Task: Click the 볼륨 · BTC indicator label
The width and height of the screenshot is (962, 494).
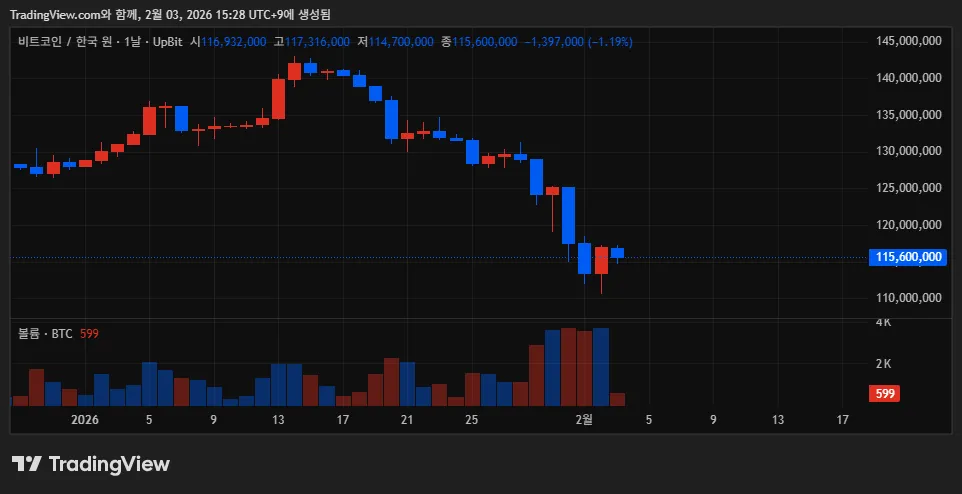Action: point(45,334)
